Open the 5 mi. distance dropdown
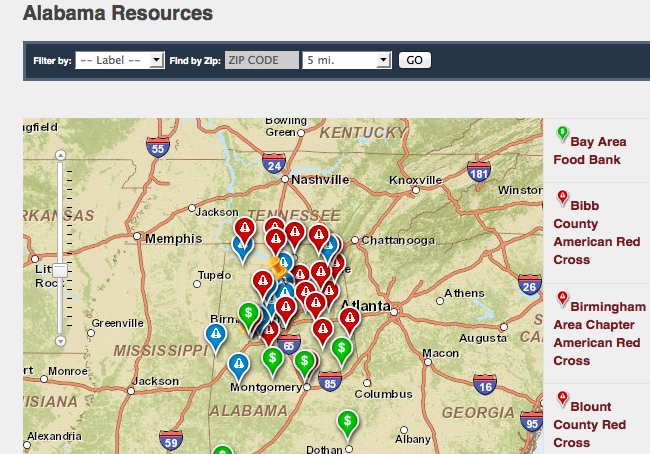Viewport: 650px width, 454px height. (x=346, y=61)
